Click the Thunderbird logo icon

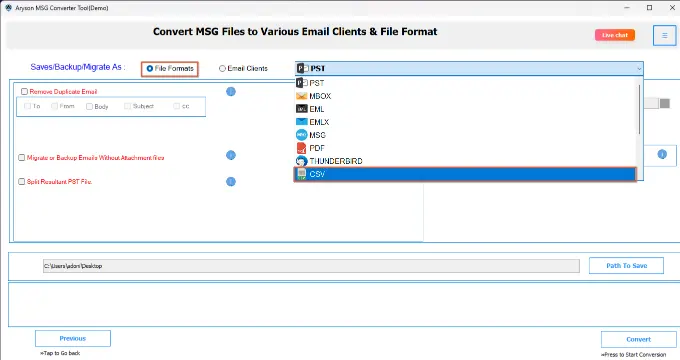(301, 161)
